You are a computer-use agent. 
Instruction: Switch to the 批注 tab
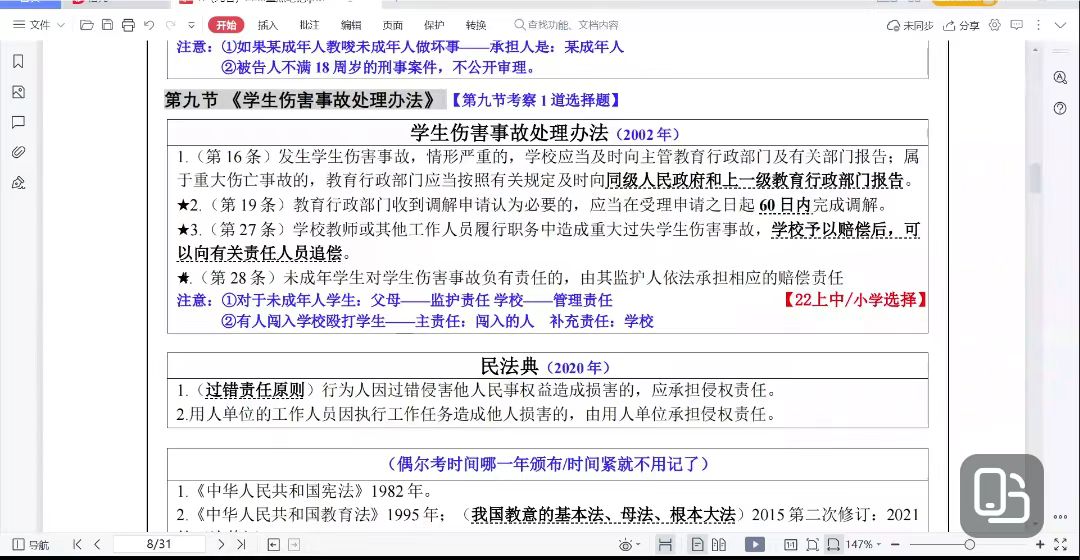pos(309,25)
